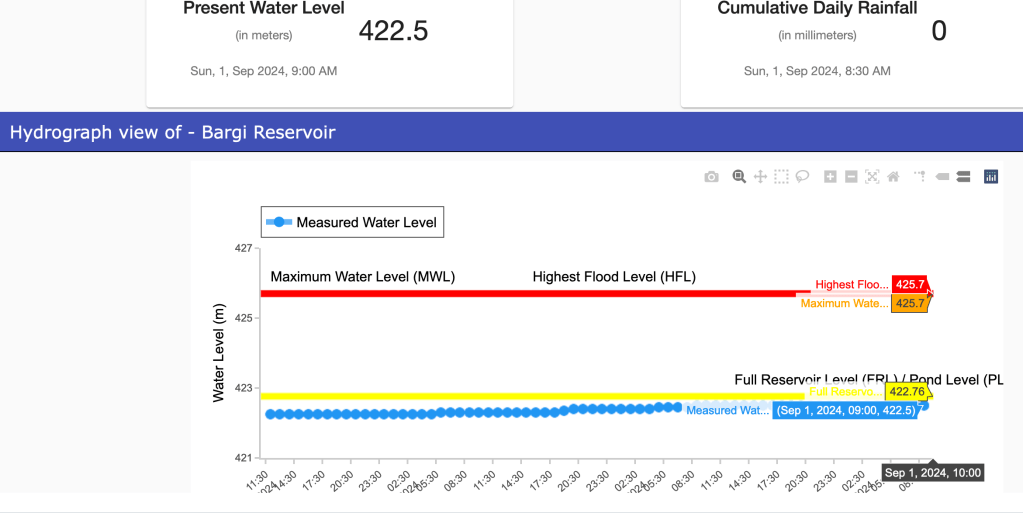This screenshot has height=513, width=1023.
Task: Click the Autoscale icon in the chart toolbar
Action: tap(872, 177)
